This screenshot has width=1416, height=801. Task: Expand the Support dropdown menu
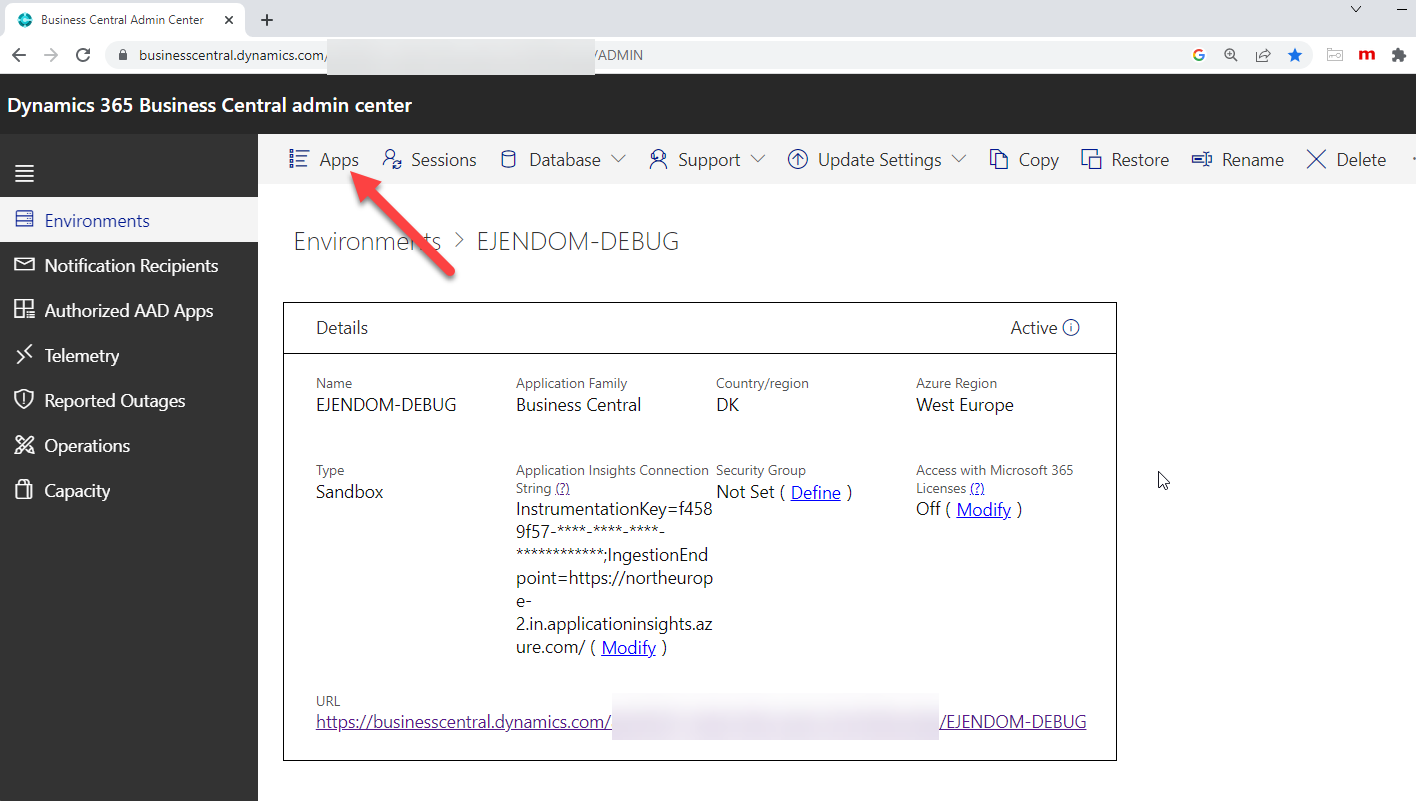pyautogui.click(x=707, y=159)
